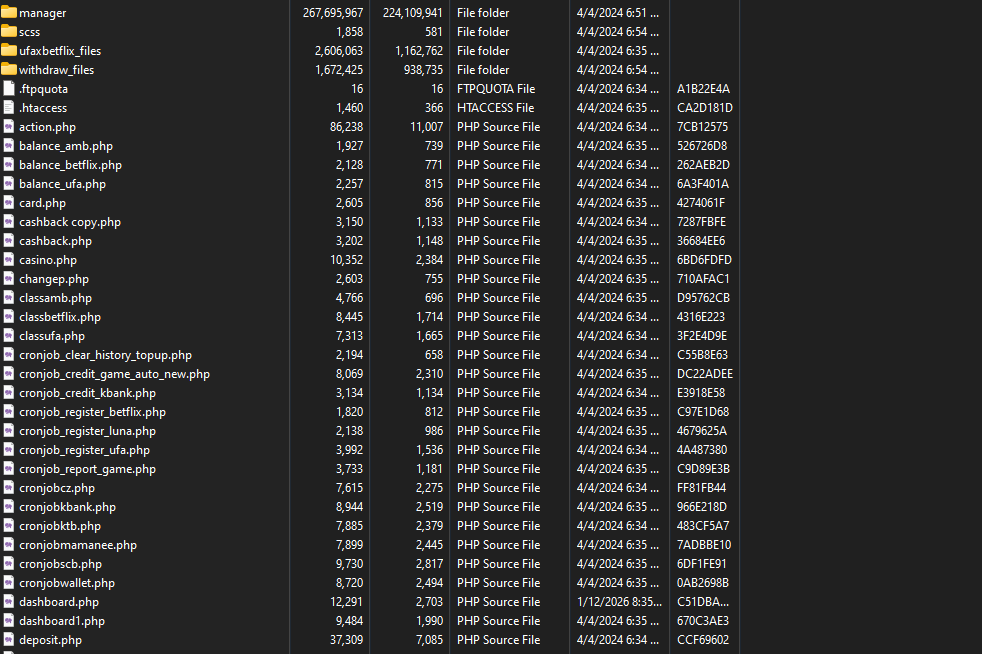Image resolution: width=982 pixels, height=654 pixels.
Task: Click the withdraw_files folder icon
Action: point(9,70)
